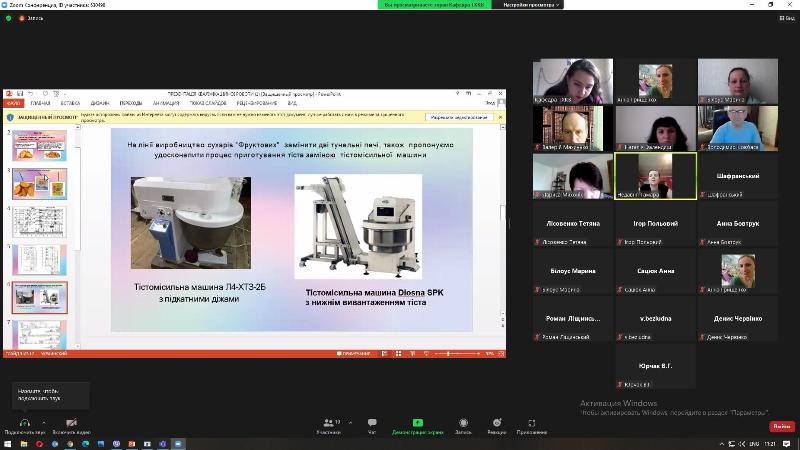This screenshot has height=450, width=800.
Task: Open the Transitions ribbon tab
Action: (131, 103)
